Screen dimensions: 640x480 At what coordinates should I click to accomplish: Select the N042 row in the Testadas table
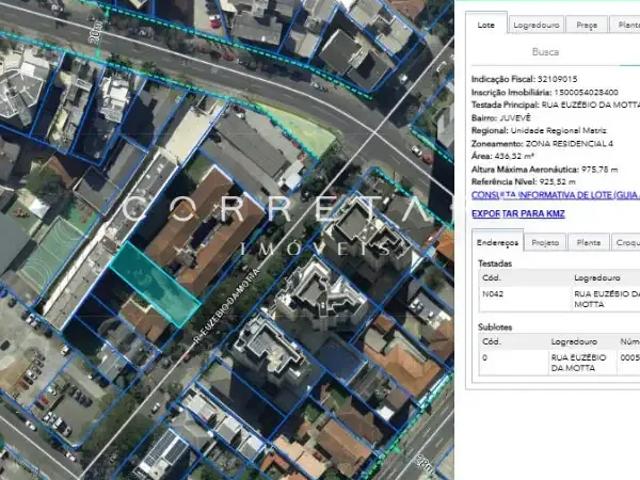(559, 299)
